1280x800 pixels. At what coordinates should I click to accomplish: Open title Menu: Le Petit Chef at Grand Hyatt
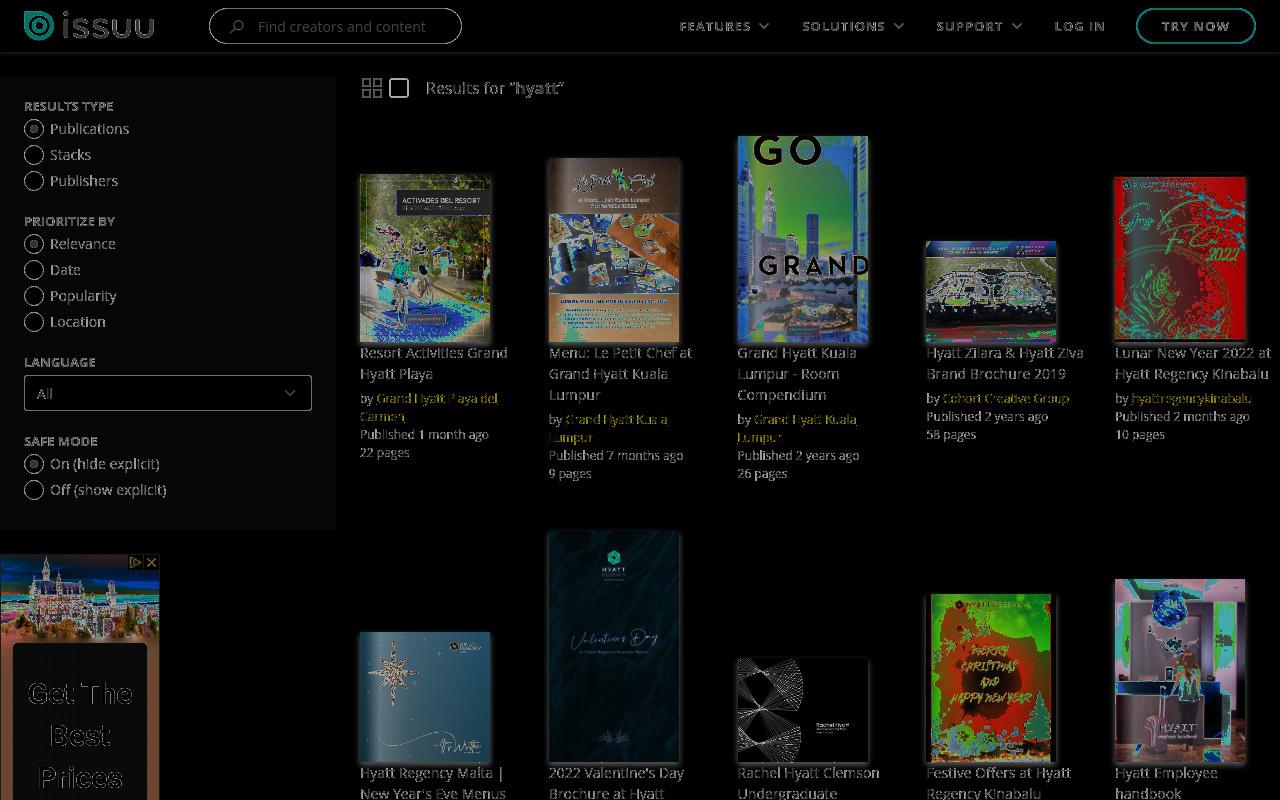[x=620, y=374]
